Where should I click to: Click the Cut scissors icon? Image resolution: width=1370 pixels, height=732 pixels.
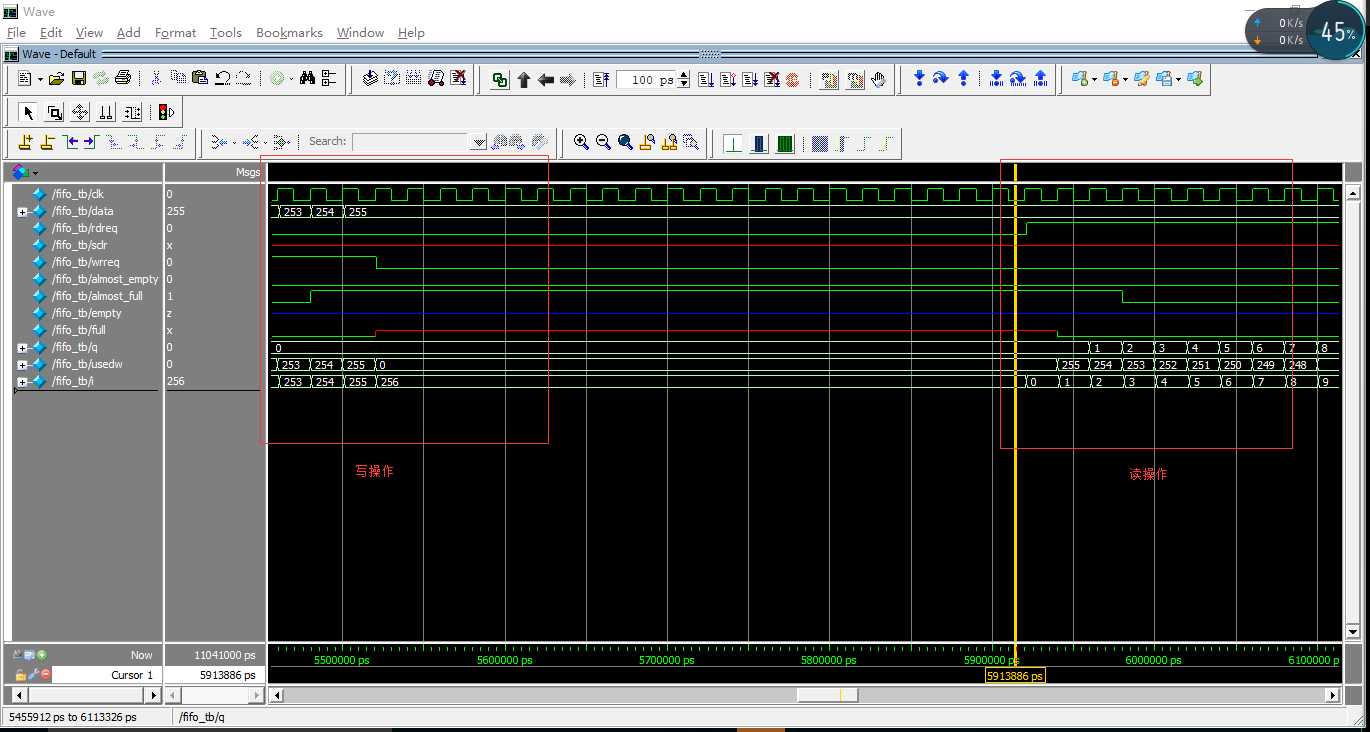pos(156,79)
